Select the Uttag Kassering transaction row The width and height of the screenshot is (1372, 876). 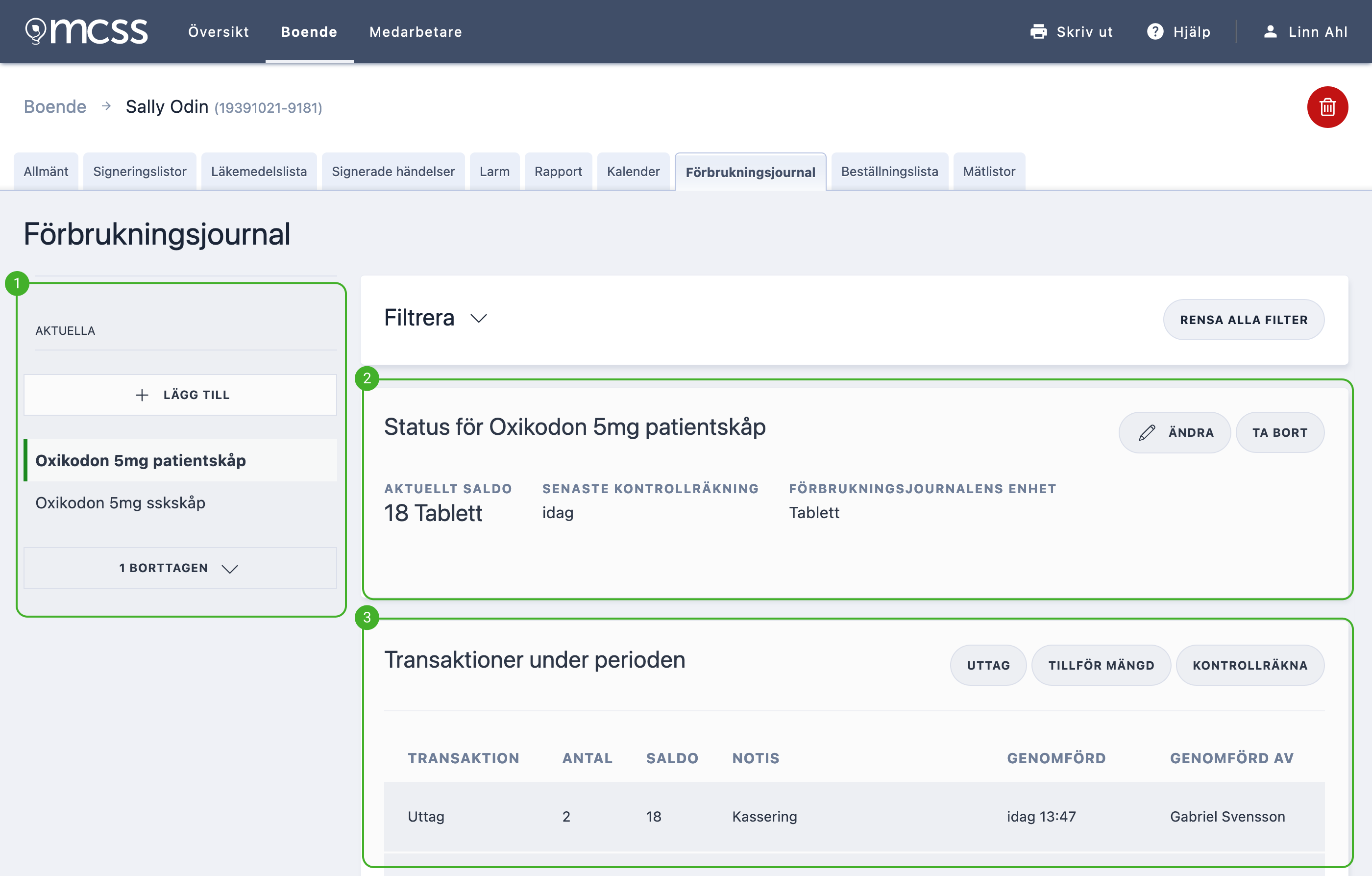(854, 816)
